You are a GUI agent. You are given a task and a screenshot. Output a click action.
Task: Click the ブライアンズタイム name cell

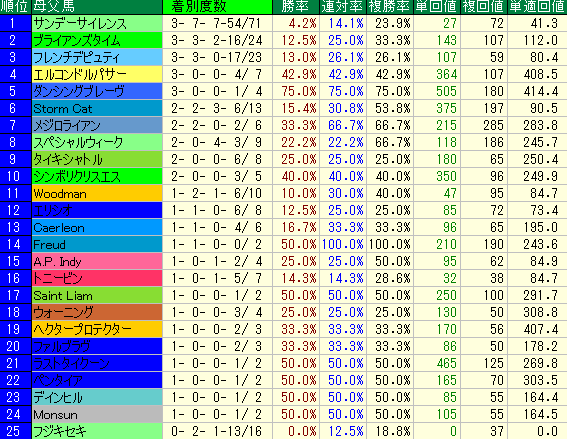97,41
